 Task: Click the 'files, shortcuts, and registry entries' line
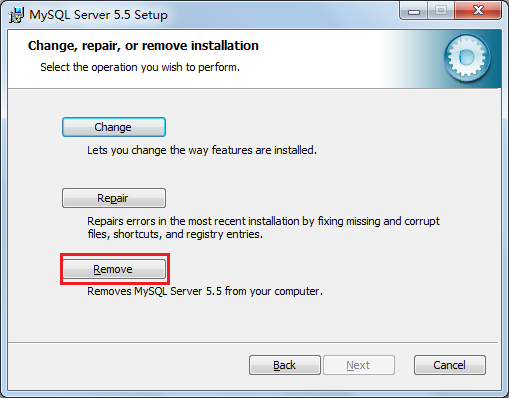[x=175, y=234]
